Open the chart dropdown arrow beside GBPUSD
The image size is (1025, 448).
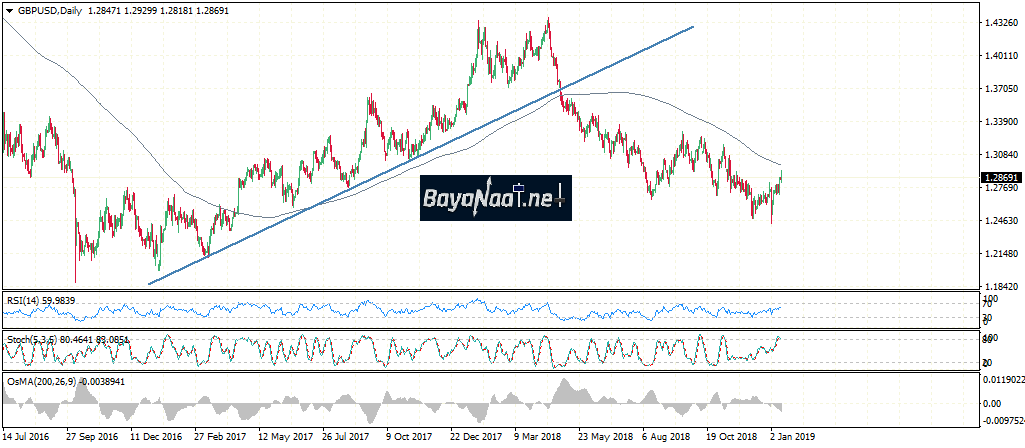[8, 9]
